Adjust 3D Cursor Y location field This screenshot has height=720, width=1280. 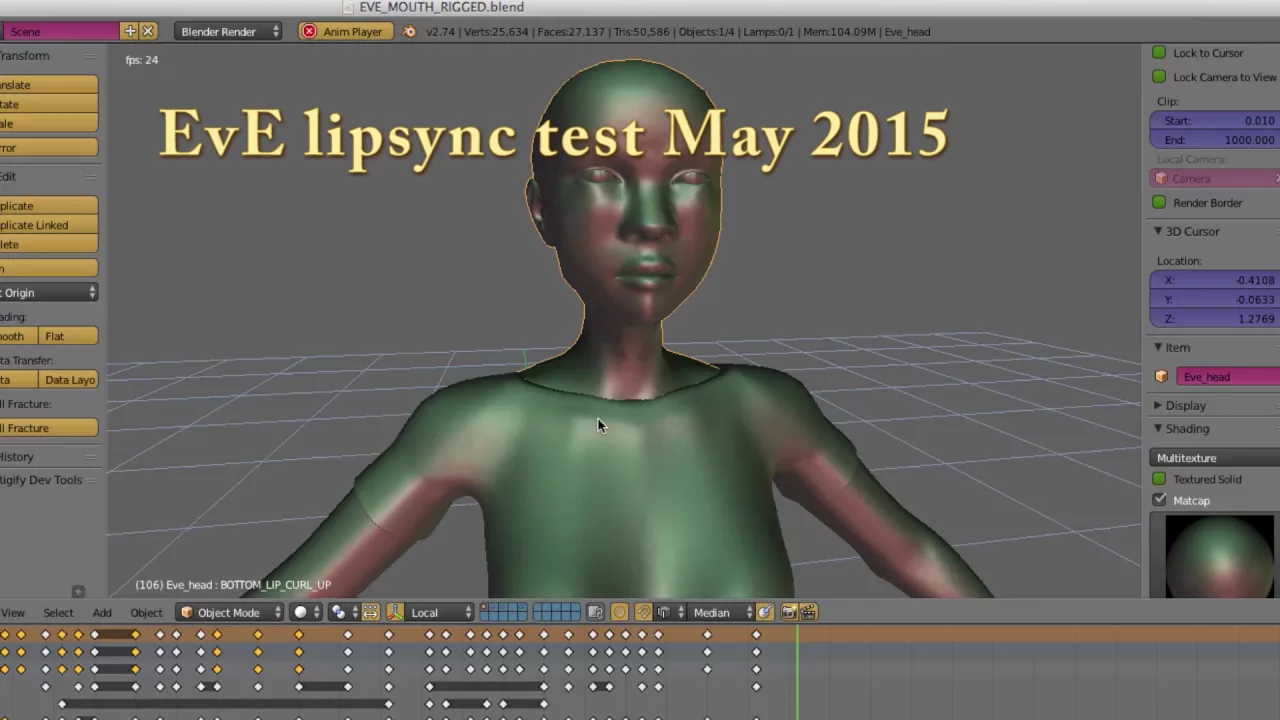tap(1215, 299)
